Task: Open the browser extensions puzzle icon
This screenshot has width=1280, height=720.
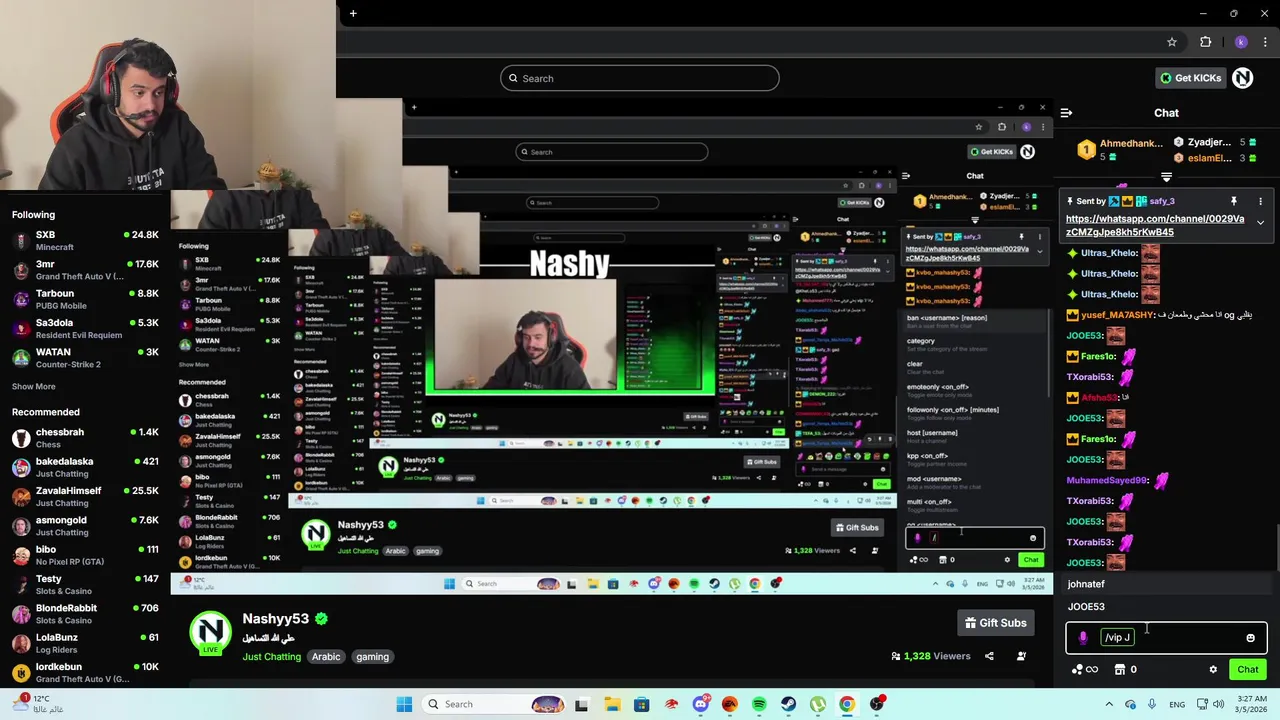Action: (x=1205, y=42)
